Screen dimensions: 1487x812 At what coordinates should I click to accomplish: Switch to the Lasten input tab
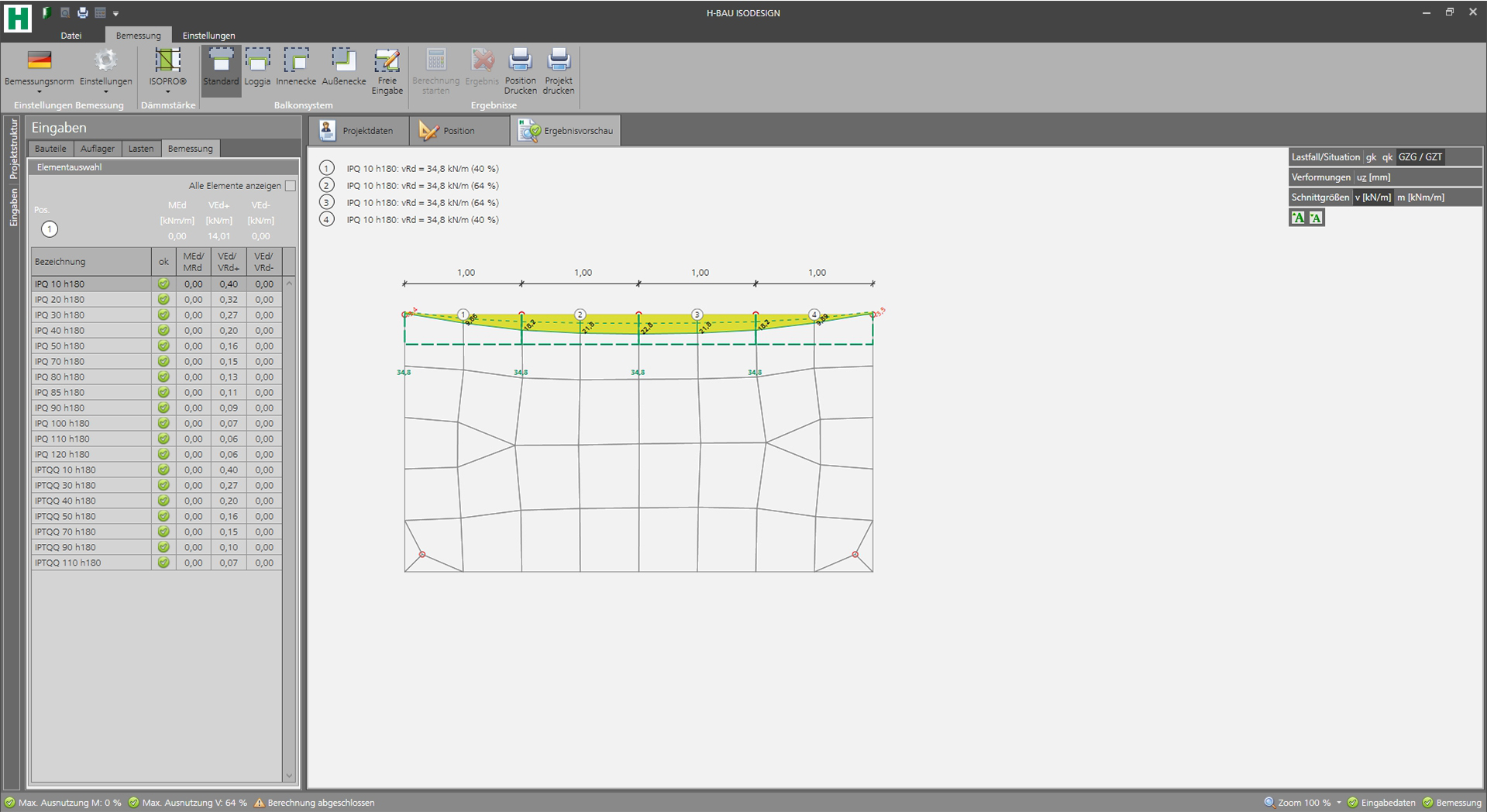[140, 149]
